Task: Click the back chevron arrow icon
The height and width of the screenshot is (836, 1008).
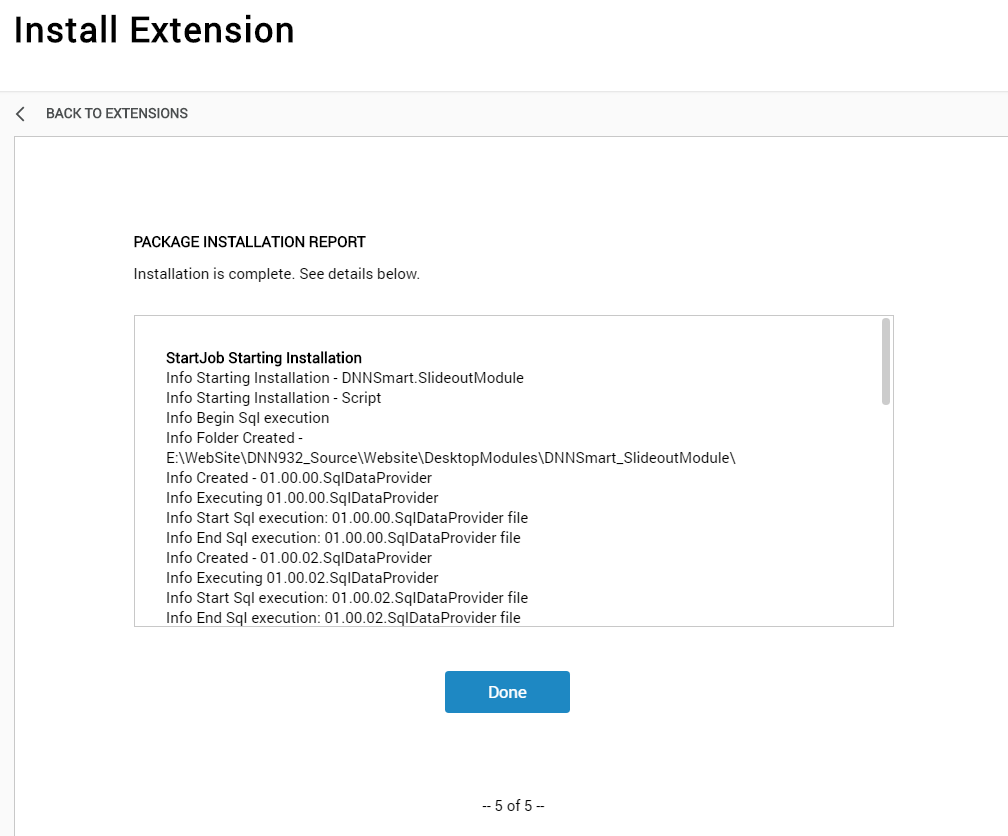Action: coord(21,114)
